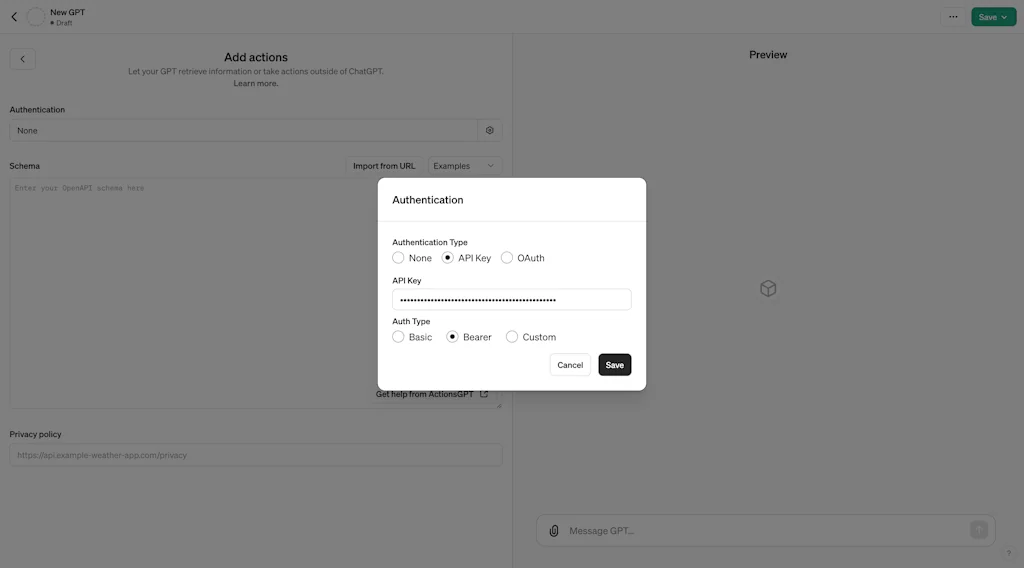Go back using top-left arrow
Viewport: 1024px width, 568px height.
tap(14, 17)
